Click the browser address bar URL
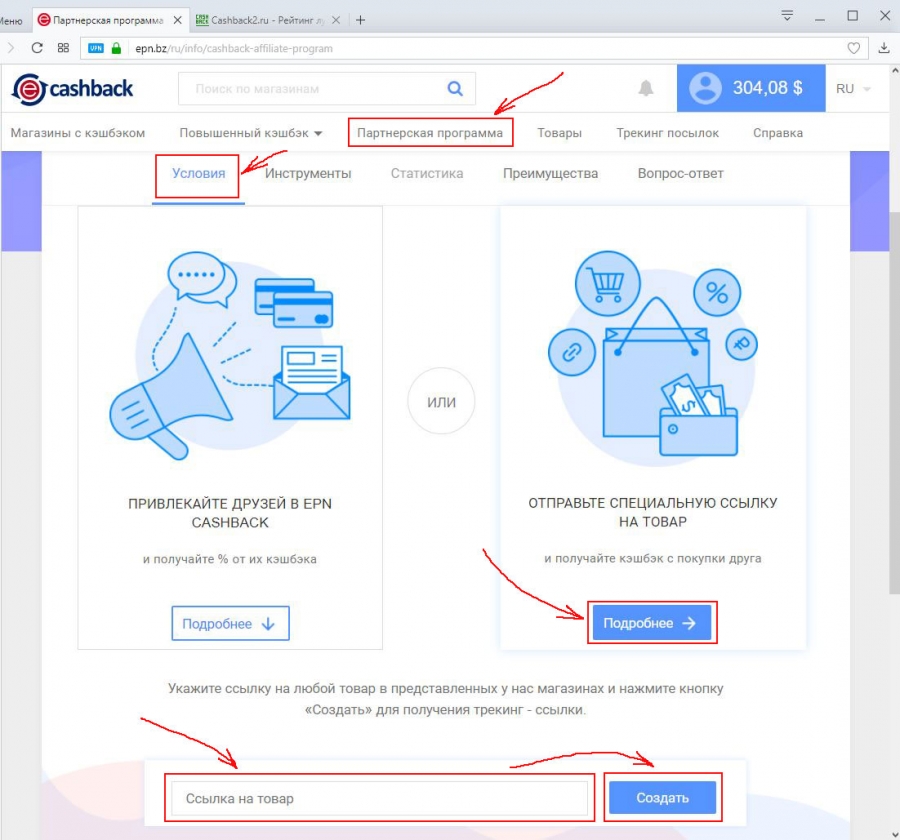The height and width of the screenshot is (840, 900). tap(234, 48)
